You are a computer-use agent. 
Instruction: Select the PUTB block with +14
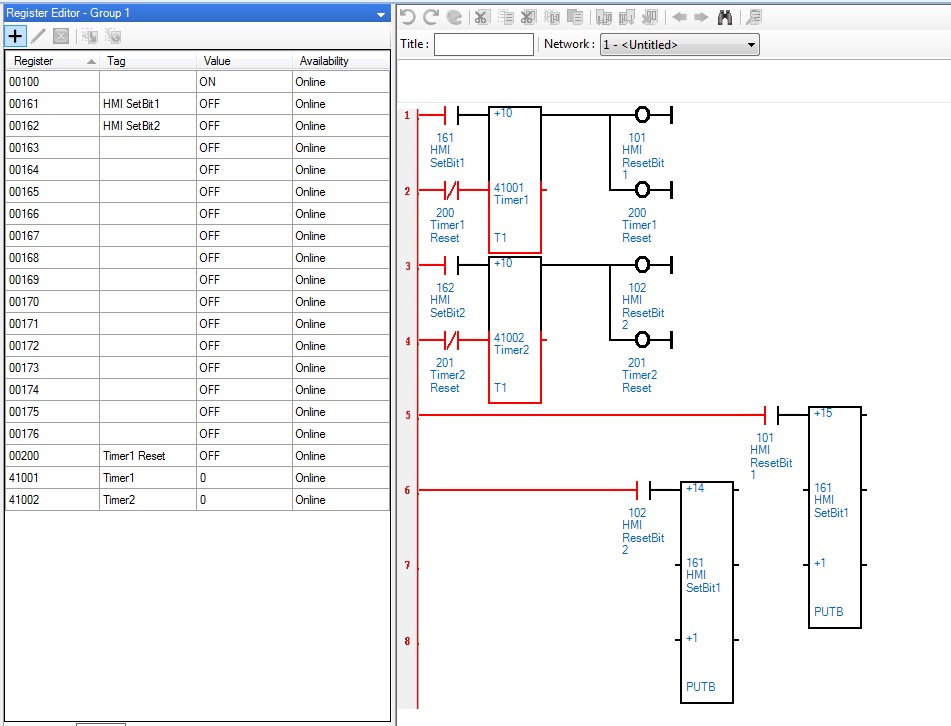[x=707, y=593]
